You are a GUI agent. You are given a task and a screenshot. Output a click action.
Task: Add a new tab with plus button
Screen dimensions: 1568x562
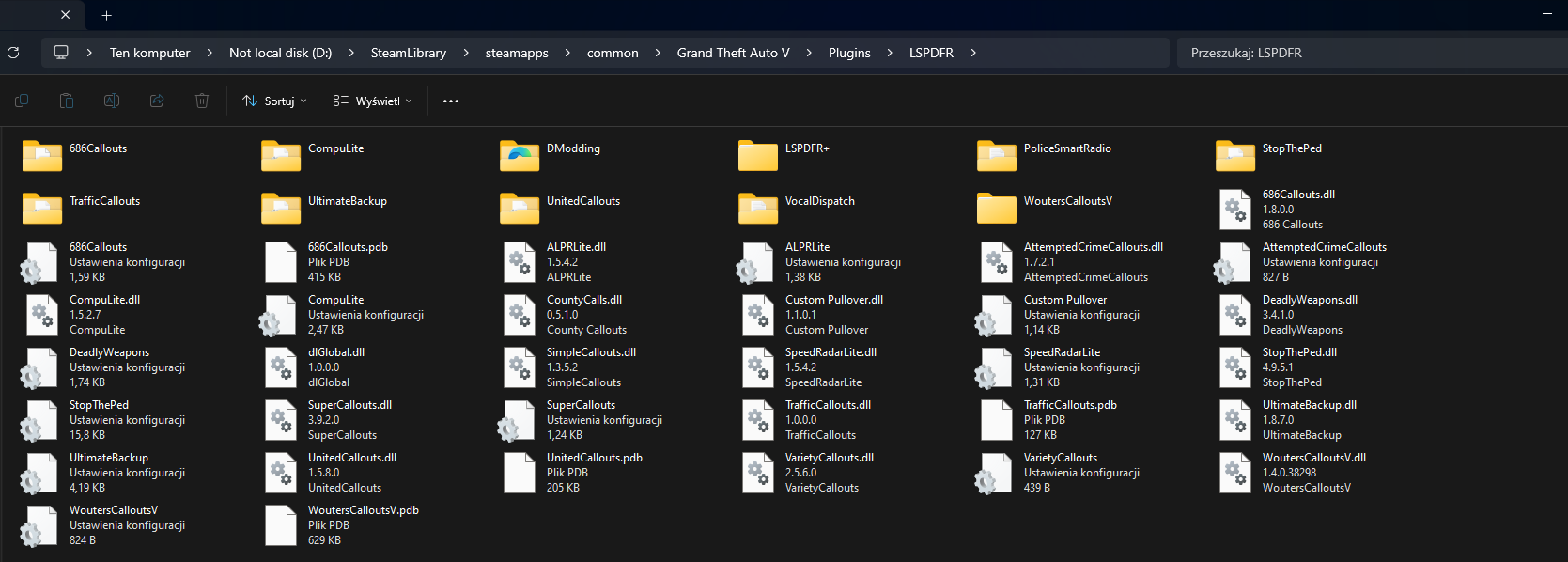[x=106, y=15]
